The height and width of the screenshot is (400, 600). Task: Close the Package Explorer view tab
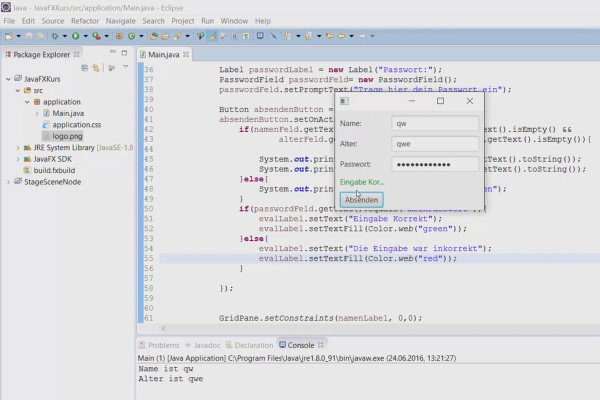tap(77, 54)
